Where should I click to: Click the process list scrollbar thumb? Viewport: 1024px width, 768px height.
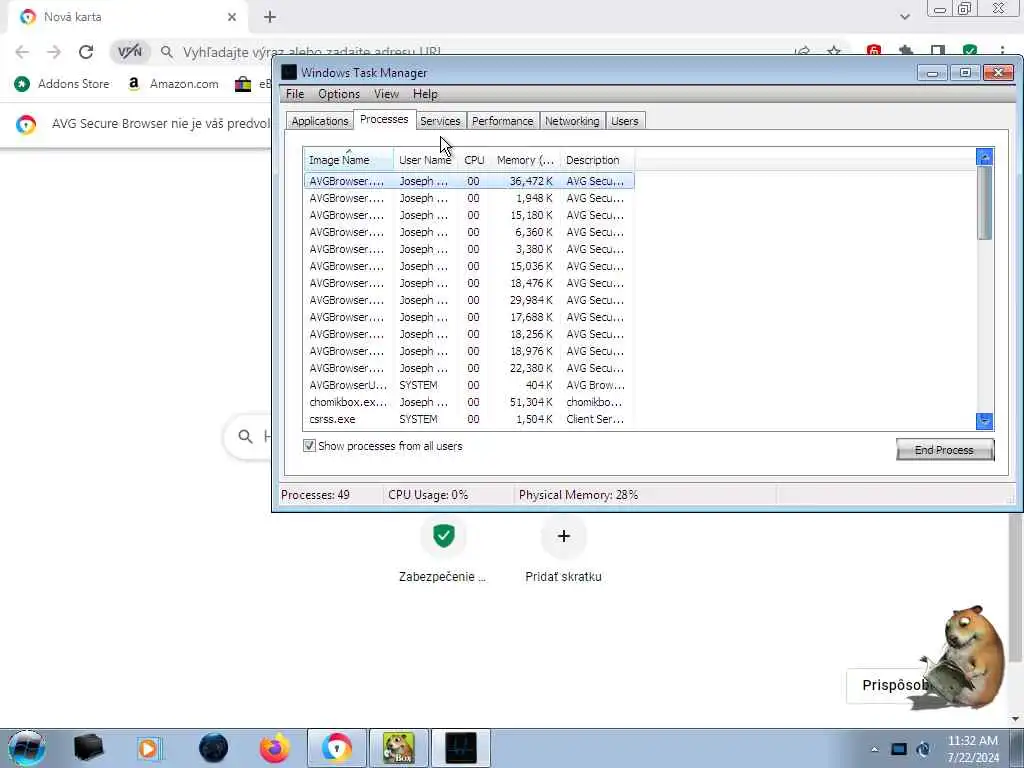(x=985, y=203)
